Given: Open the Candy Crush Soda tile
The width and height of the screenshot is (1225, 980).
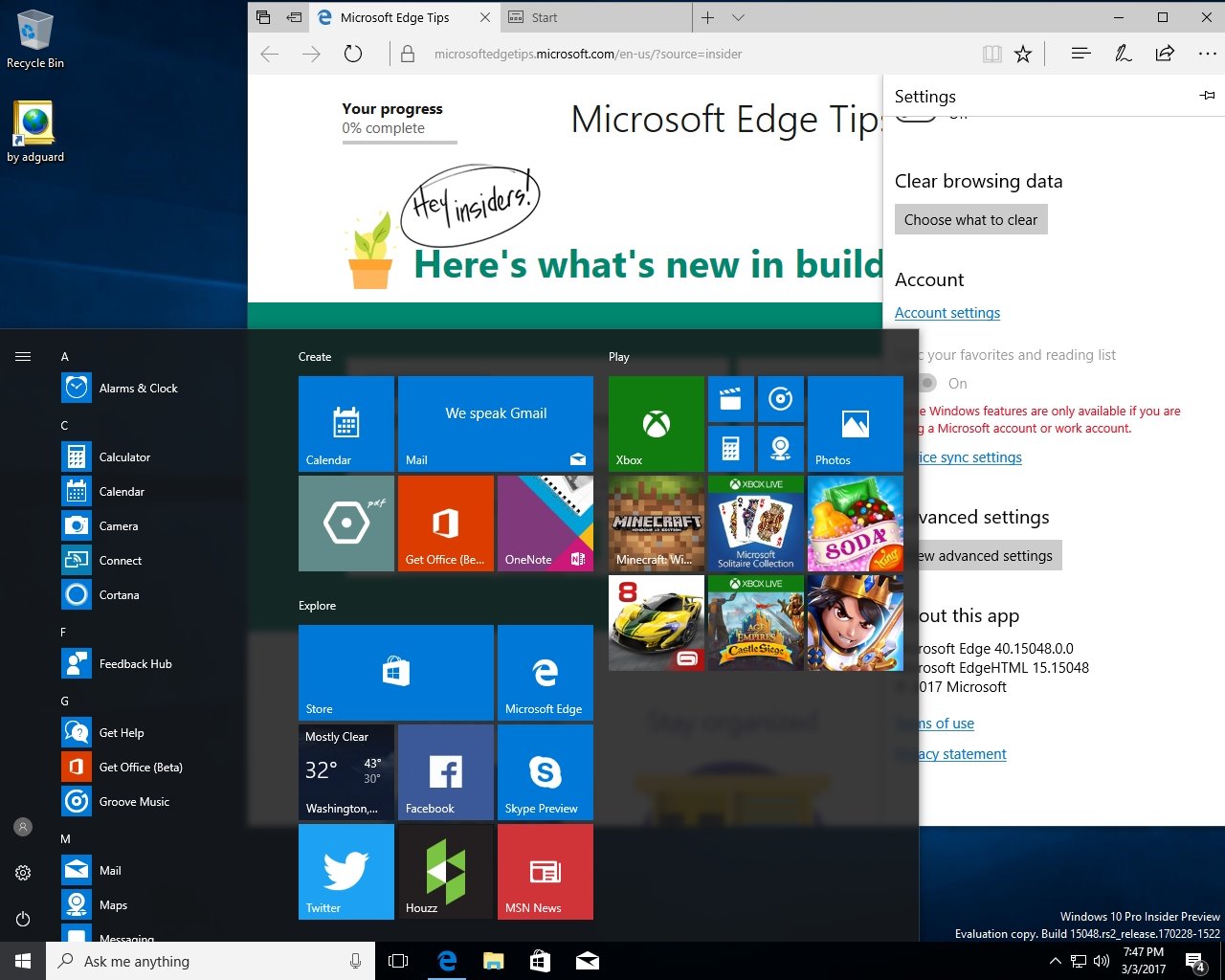Looking at the screenshot, I should click(x=856, y=523).
